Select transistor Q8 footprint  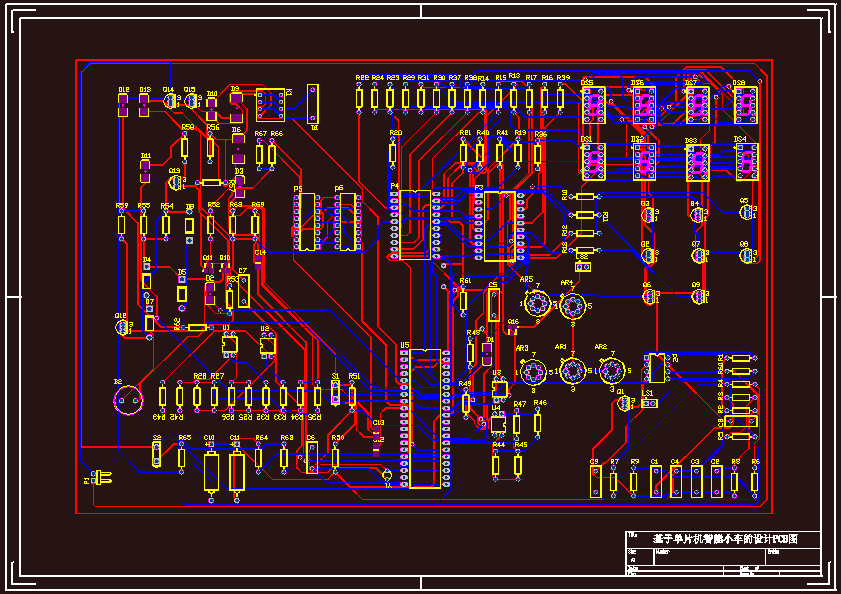(747, 255)
